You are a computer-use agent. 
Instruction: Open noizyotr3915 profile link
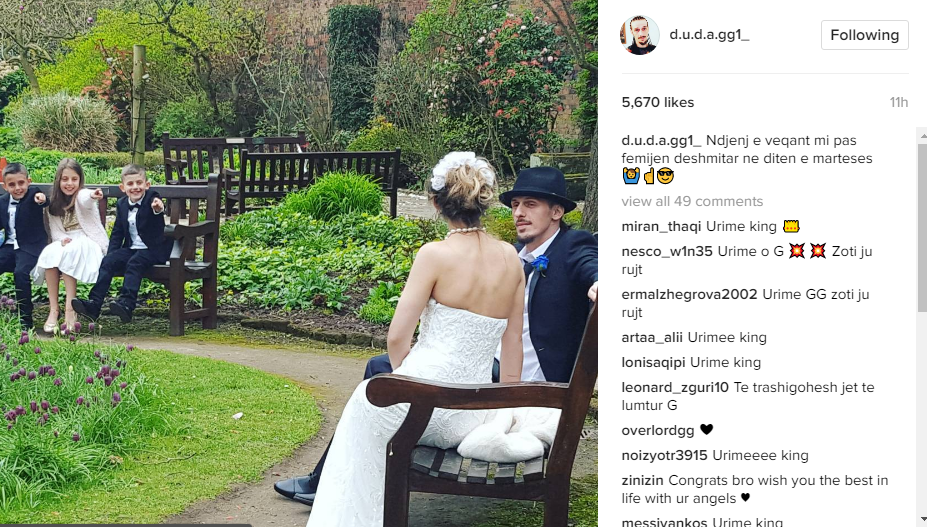pyautogui.click(x=664, y=455)
